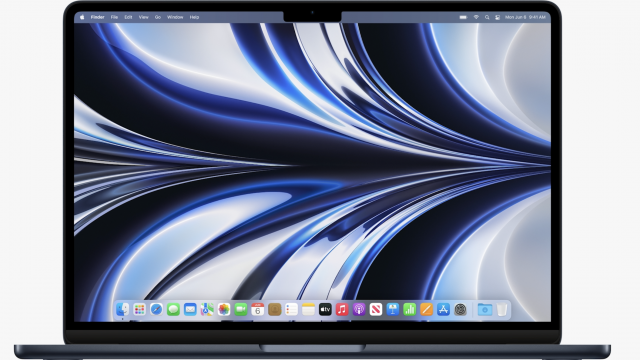This screenshot has height=360, width=640.
Task: Launch the Photos app
Action: tap(224, 309)
